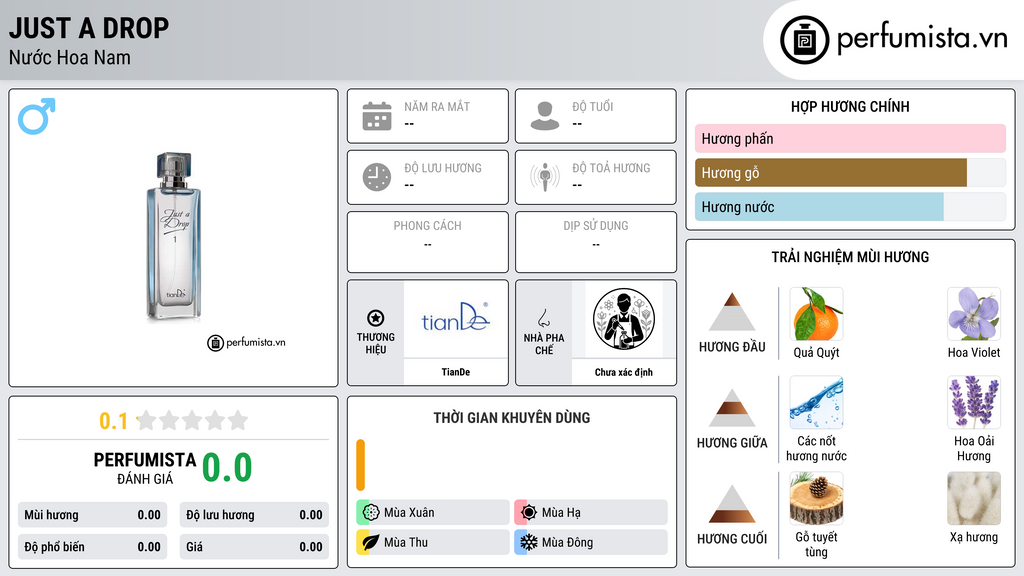Click the perfumer illustration icon
This screenshot has height=576, width=1024.
pos(624,319)
